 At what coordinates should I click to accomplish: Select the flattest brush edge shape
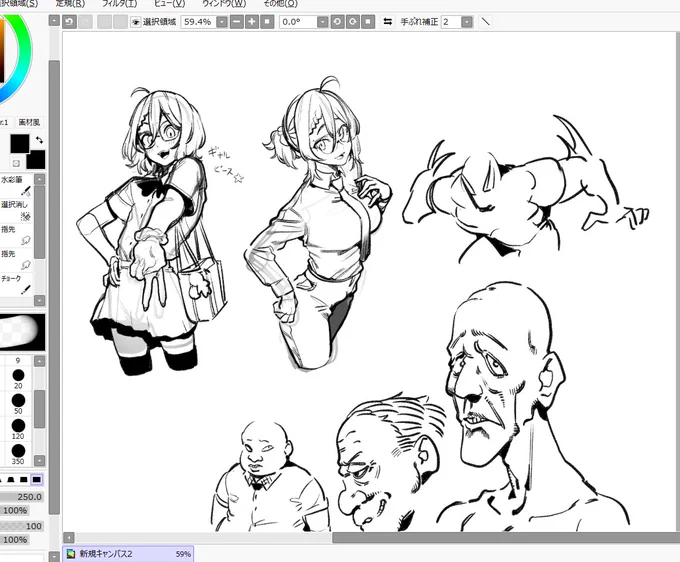[x=37, y=480]
